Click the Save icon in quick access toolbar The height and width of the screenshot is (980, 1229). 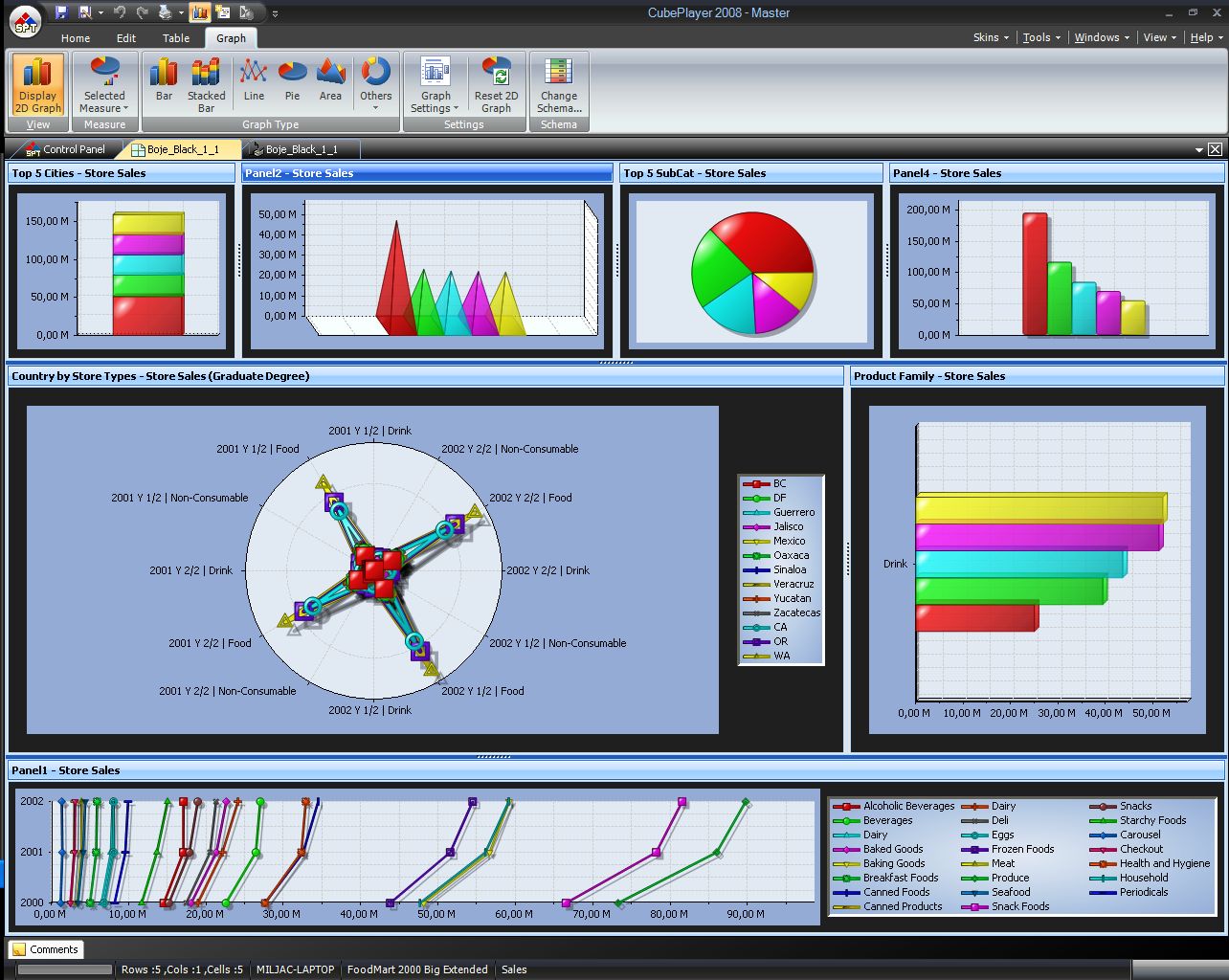click(61, 12)
